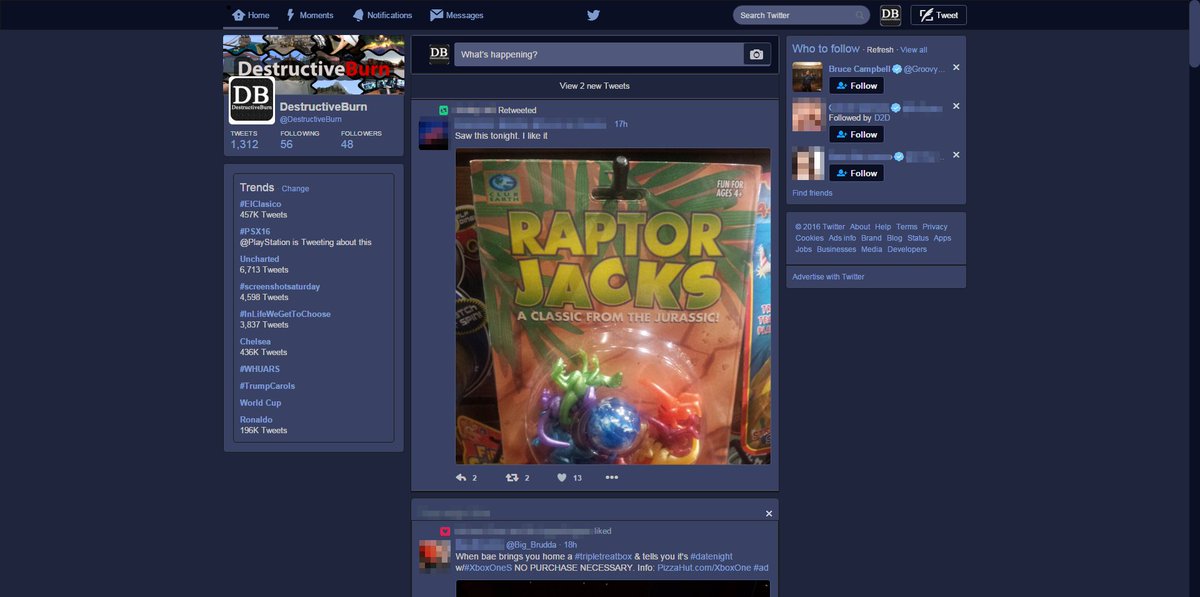Click the Twitter bird logo

coord(593,15)
